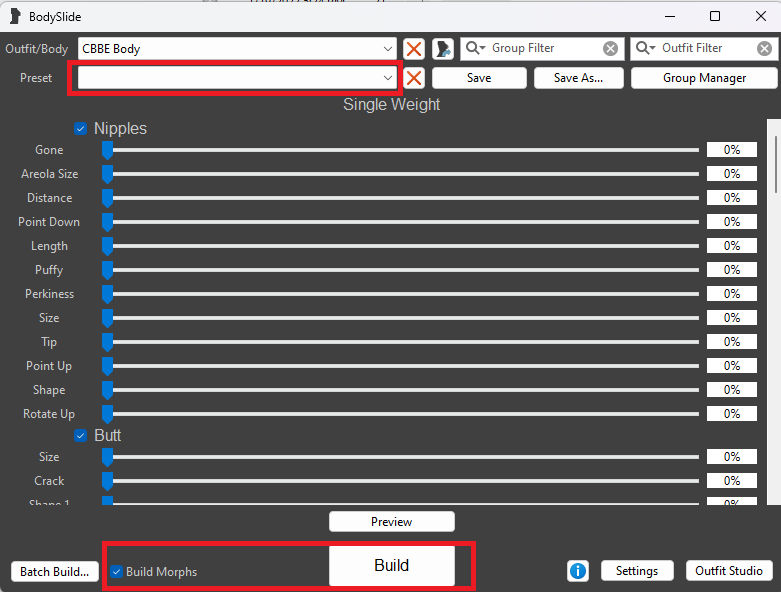This screenshot has height=592, width=781.
Task: Open Settings
Action: point(637,571)
